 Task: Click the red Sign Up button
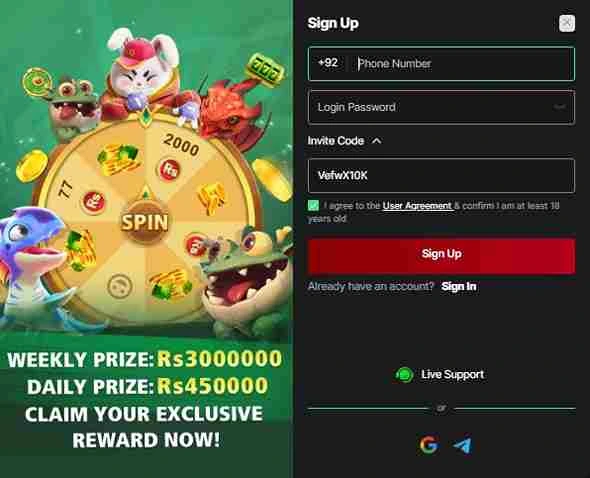441,255
